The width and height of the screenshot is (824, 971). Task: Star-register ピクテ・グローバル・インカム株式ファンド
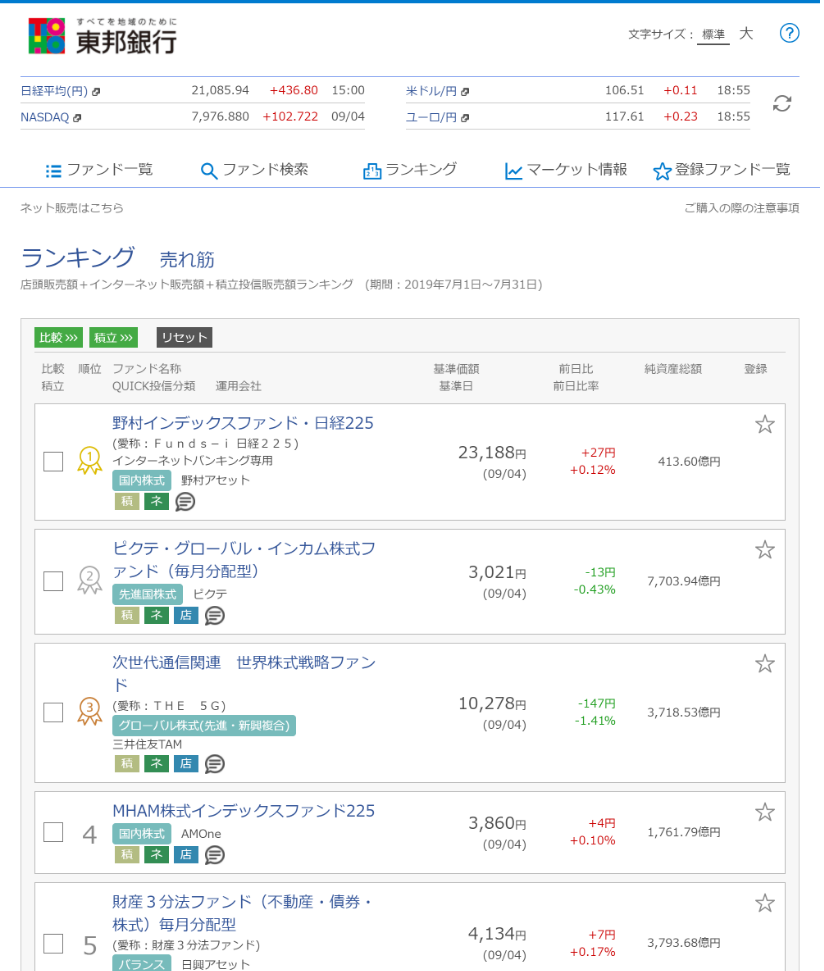tap(765, 550)
